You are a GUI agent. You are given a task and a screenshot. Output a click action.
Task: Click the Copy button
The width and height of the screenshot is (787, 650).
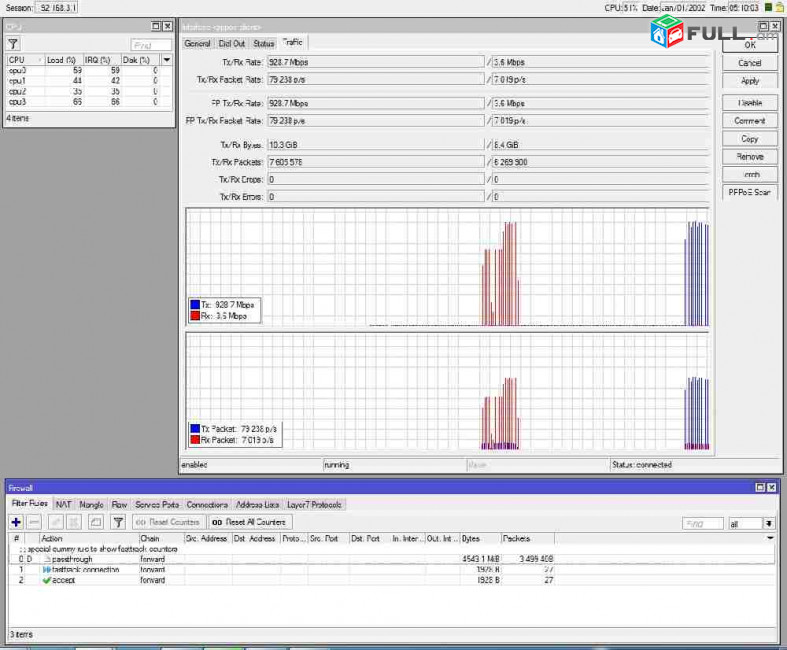tap(750, 139)
